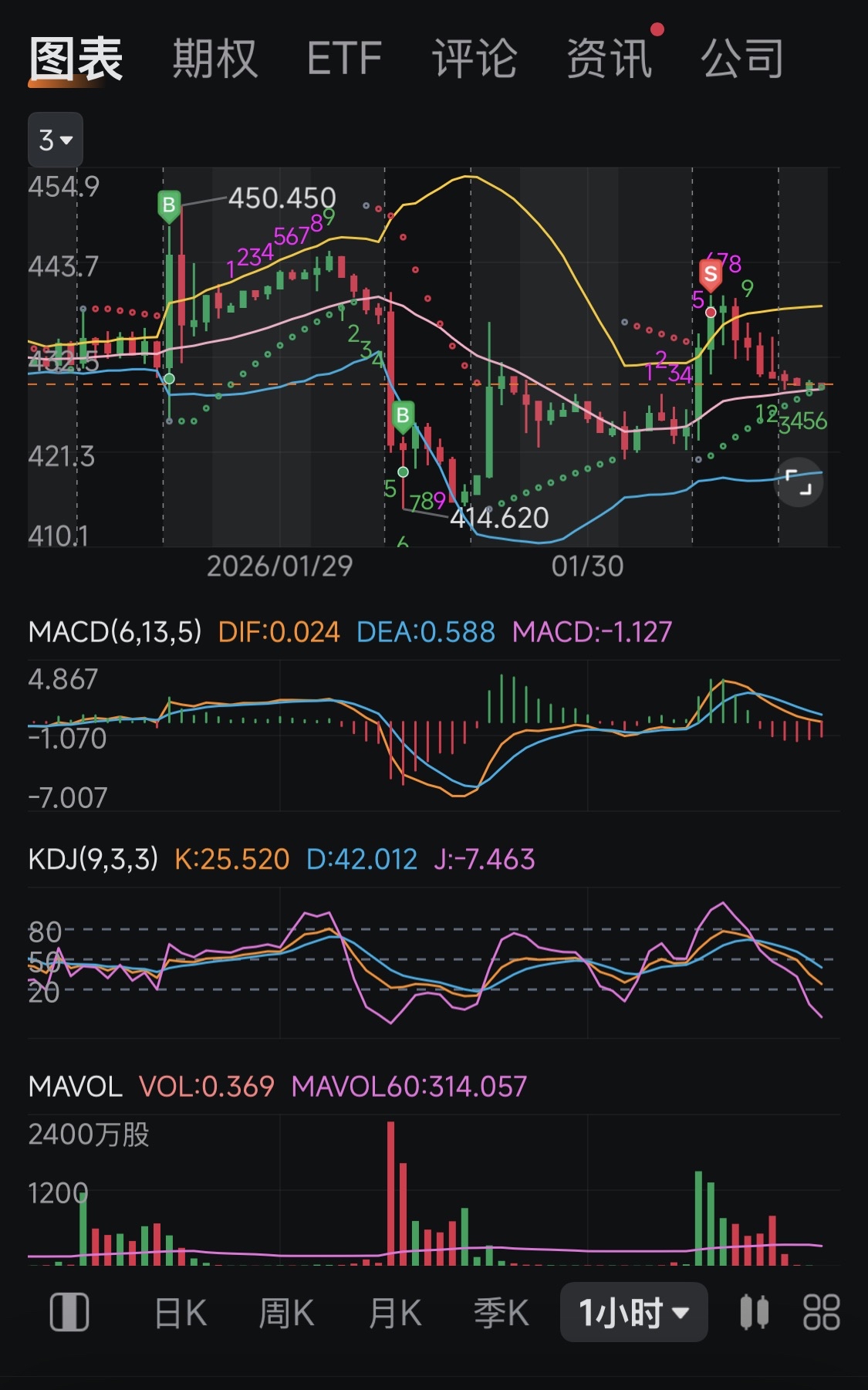Tap the MAVOL indicator label
Image resolution: width=868 pixels, height=1390 pixels.
coord(76,1087)
